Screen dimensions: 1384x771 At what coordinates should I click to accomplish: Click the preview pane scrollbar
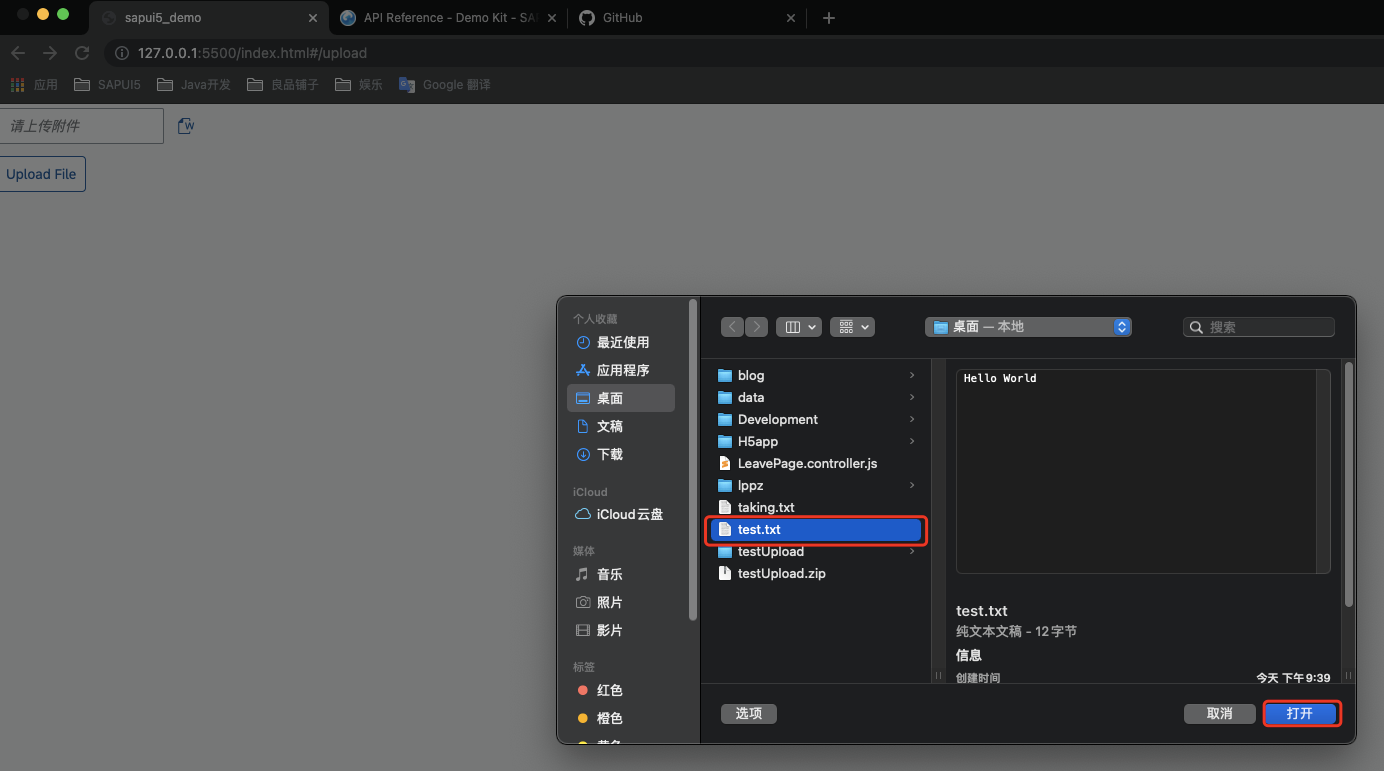[x=1348, y=485]
